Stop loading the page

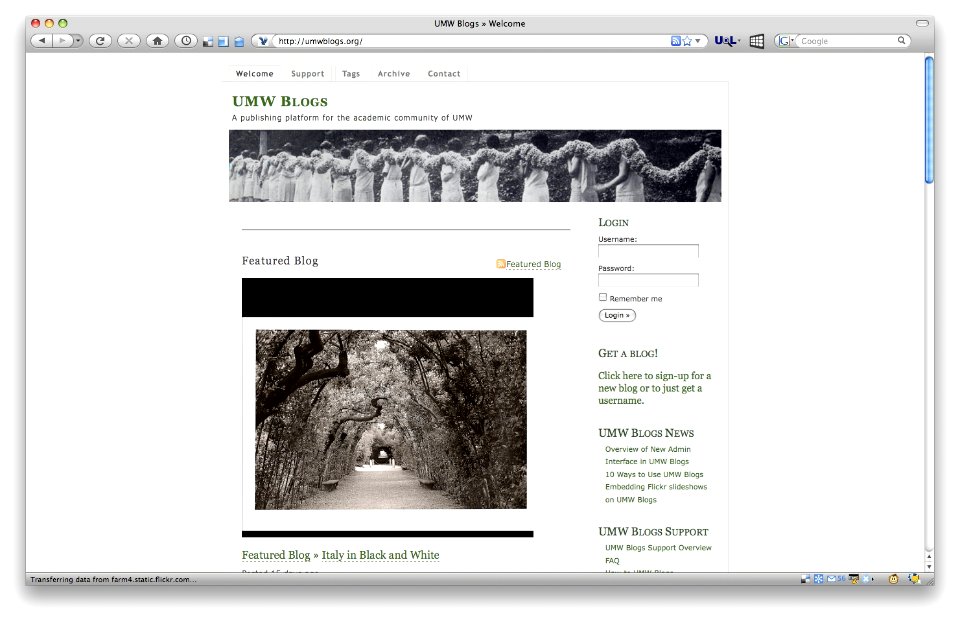[x=129, y=41]
